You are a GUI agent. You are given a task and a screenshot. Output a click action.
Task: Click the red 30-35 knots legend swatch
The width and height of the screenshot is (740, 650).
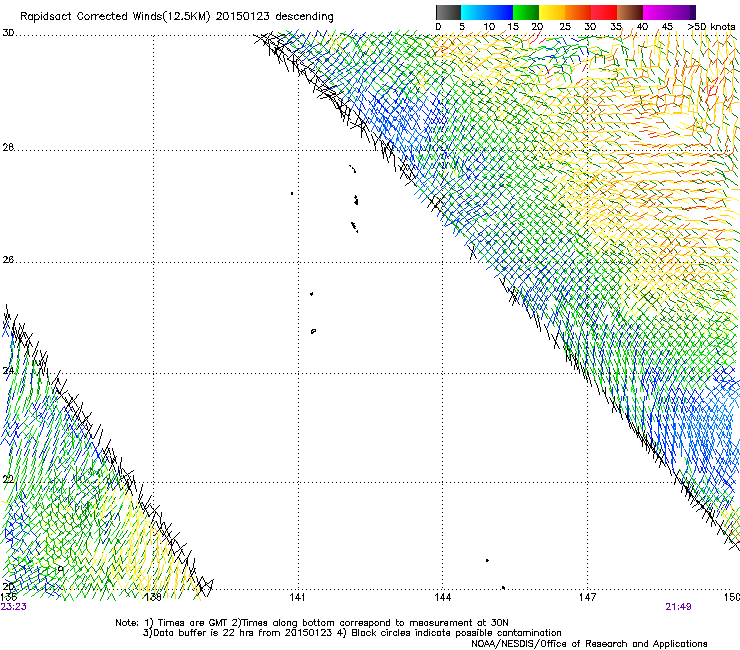[x=604, y=12]
